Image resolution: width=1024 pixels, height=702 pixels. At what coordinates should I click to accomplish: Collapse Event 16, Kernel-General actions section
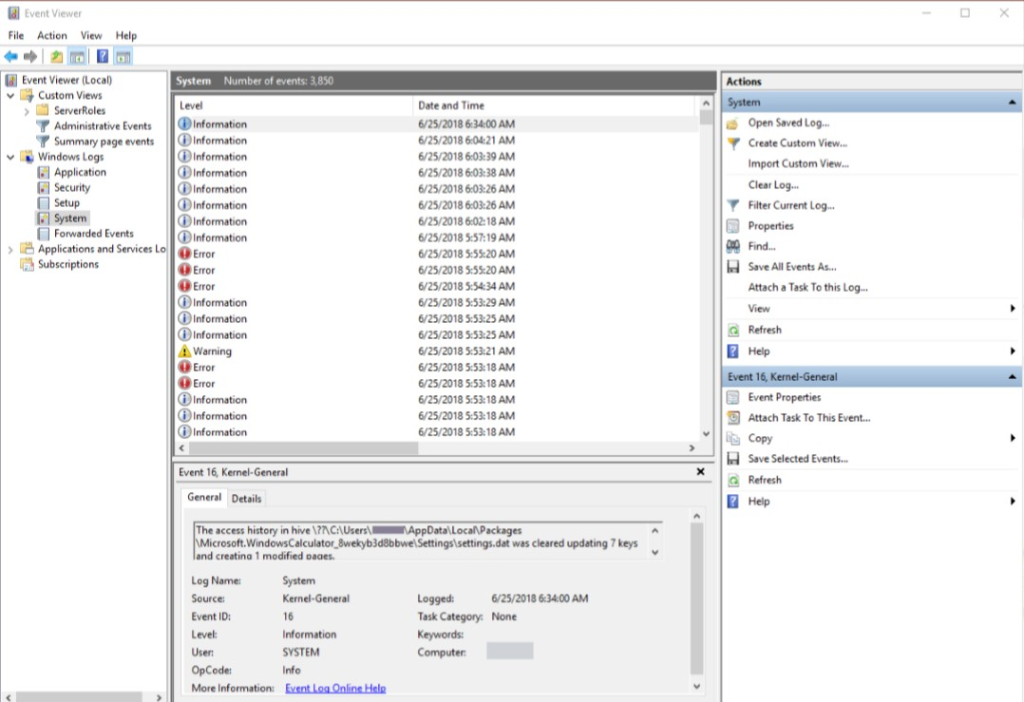pos(1012,377)
